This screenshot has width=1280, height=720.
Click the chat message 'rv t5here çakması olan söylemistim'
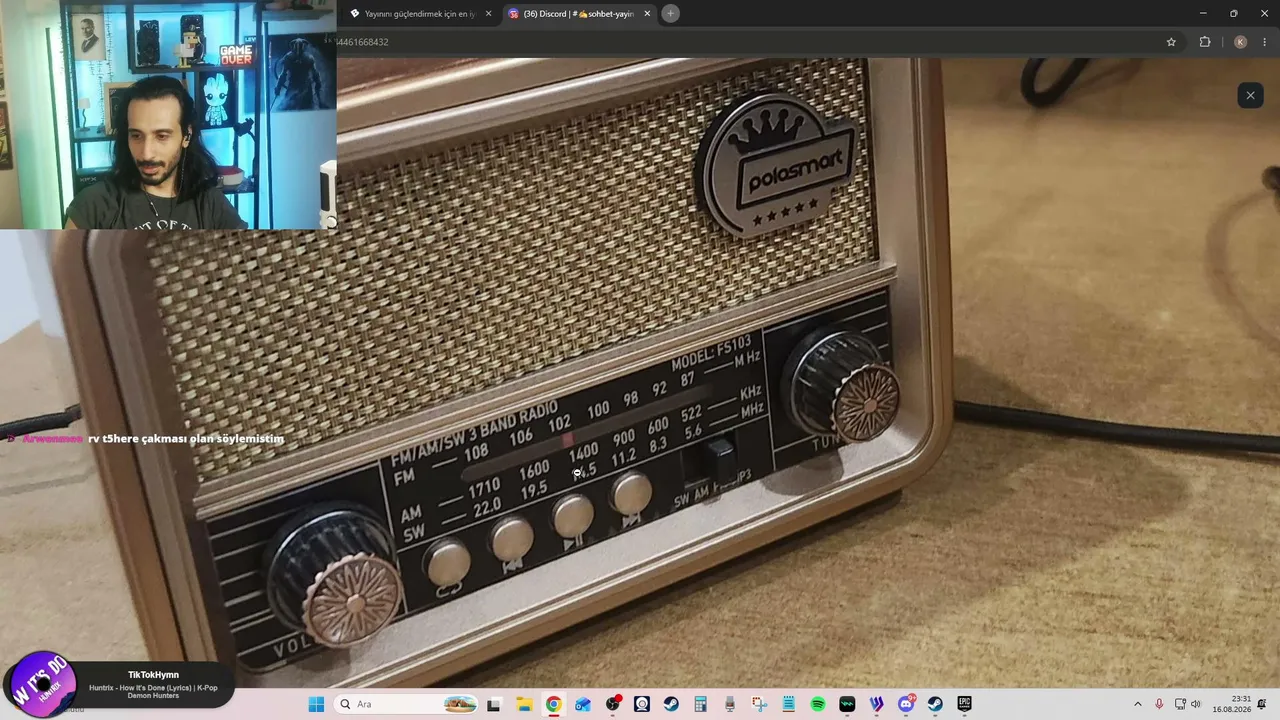[186, 439]
